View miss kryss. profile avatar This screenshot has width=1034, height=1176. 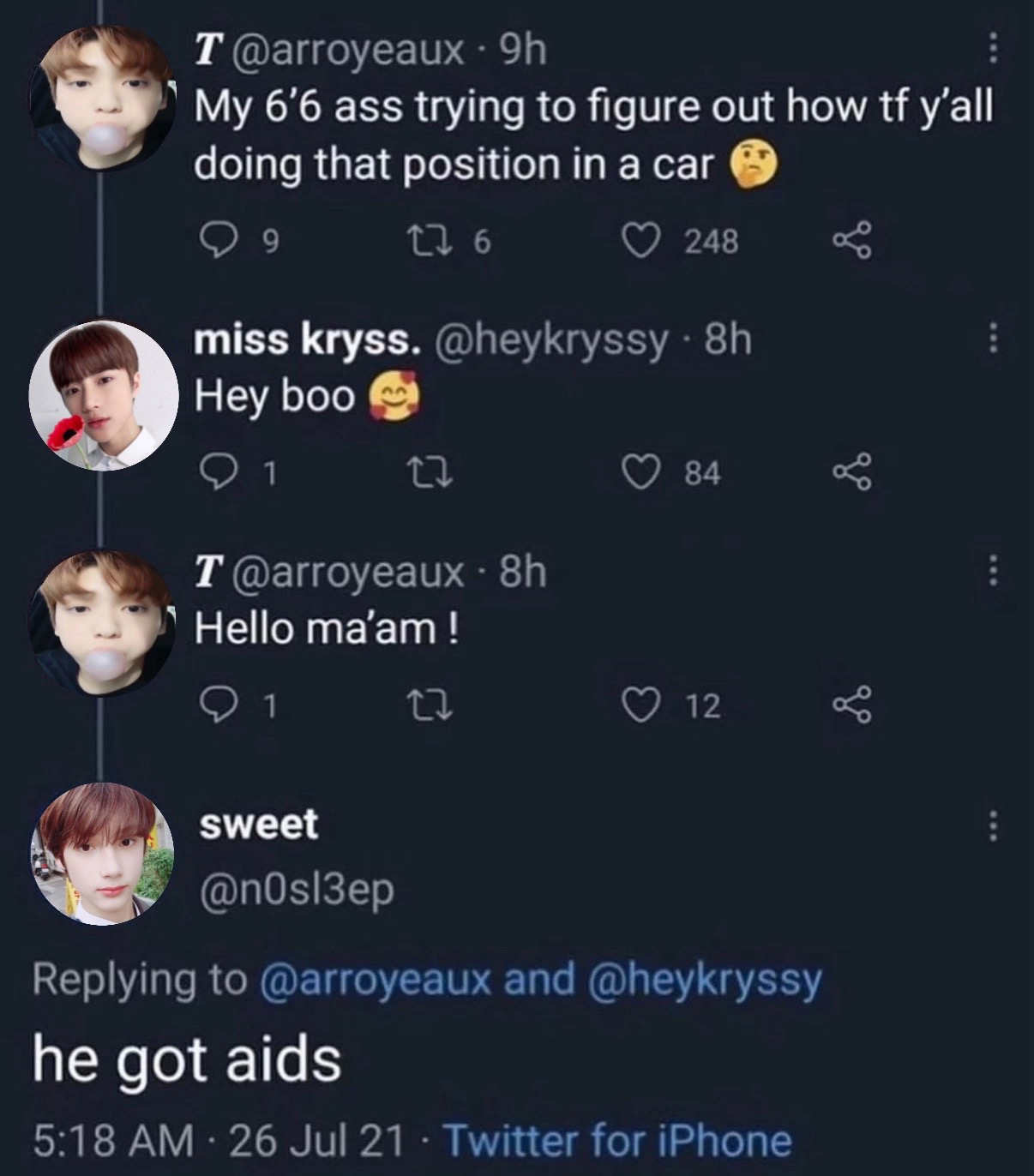tap(103, 394)
